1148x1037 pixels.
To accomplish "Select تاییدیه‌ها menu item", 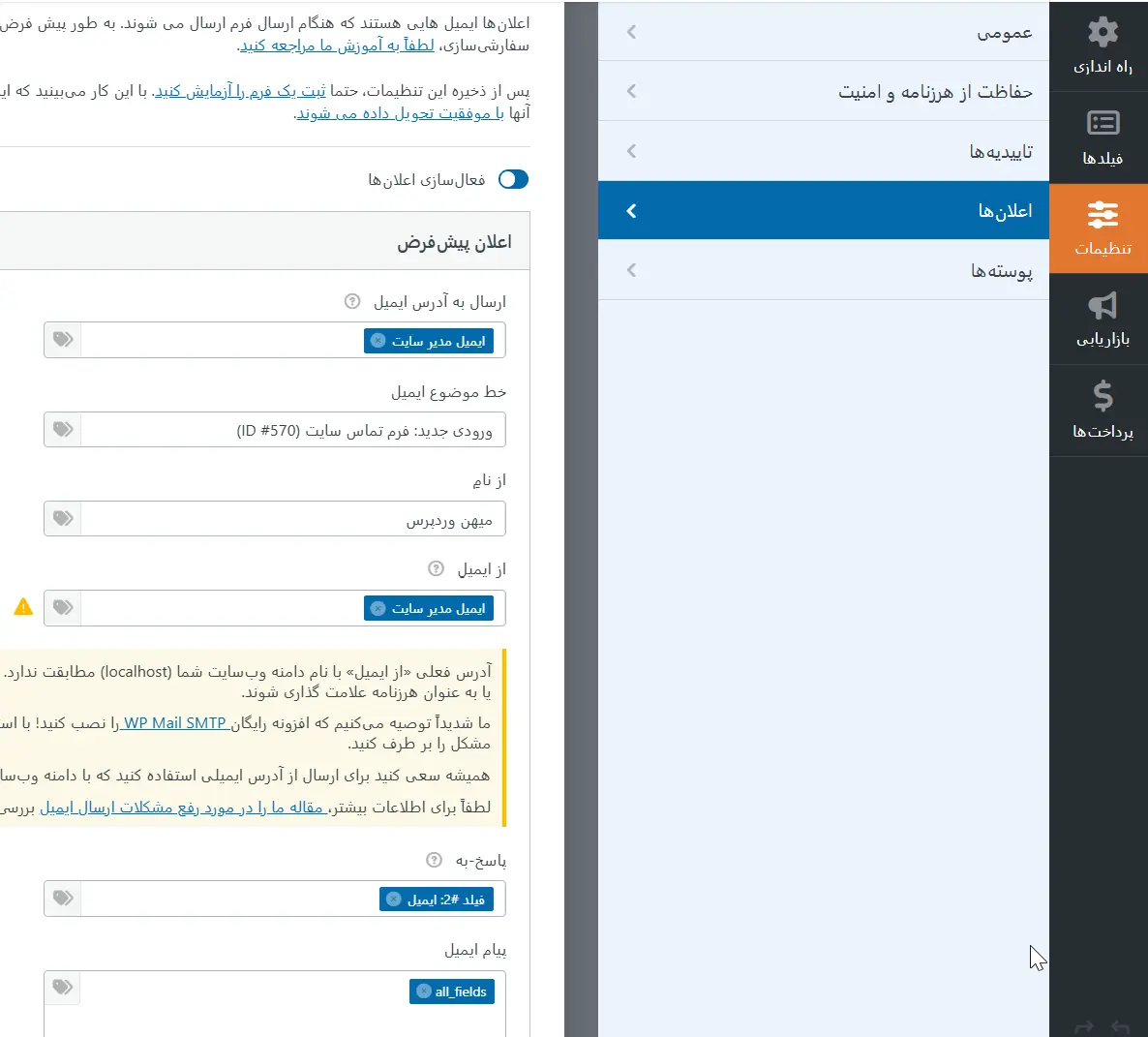I will 824,152.
